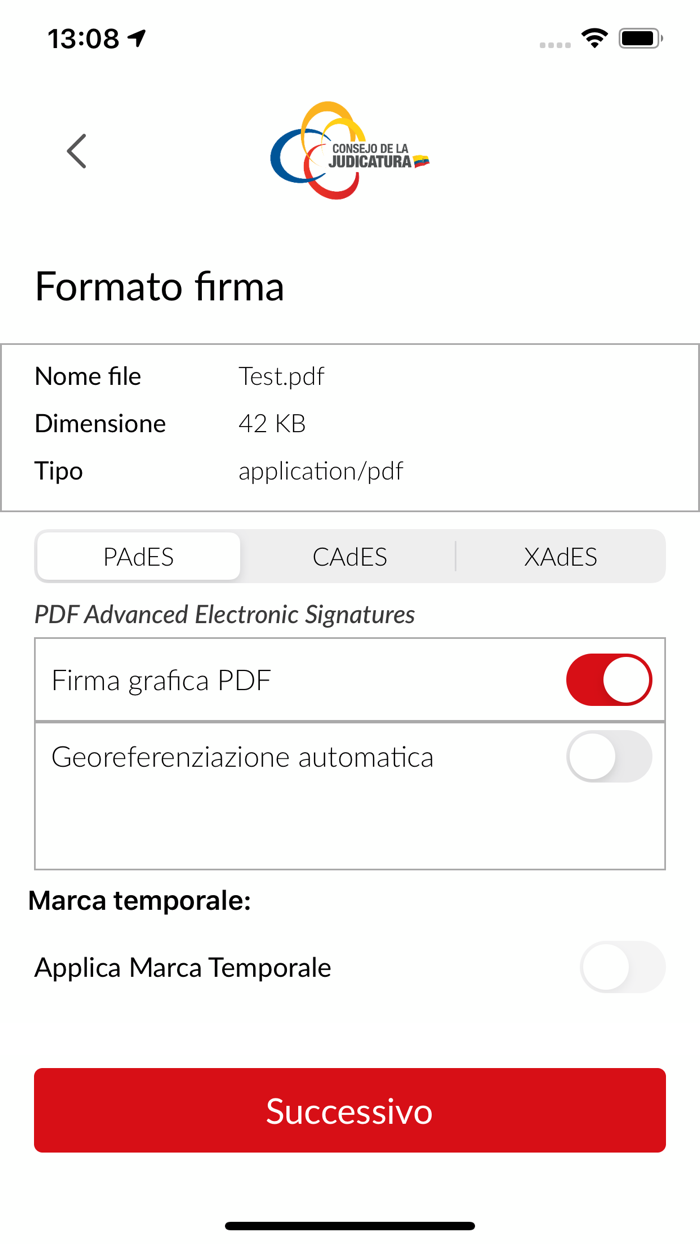The height and width of the screenshot is (1244, 700).
Task: Tap the Wi-Fi icon in the status bar
Action: [x=594, y=37]
